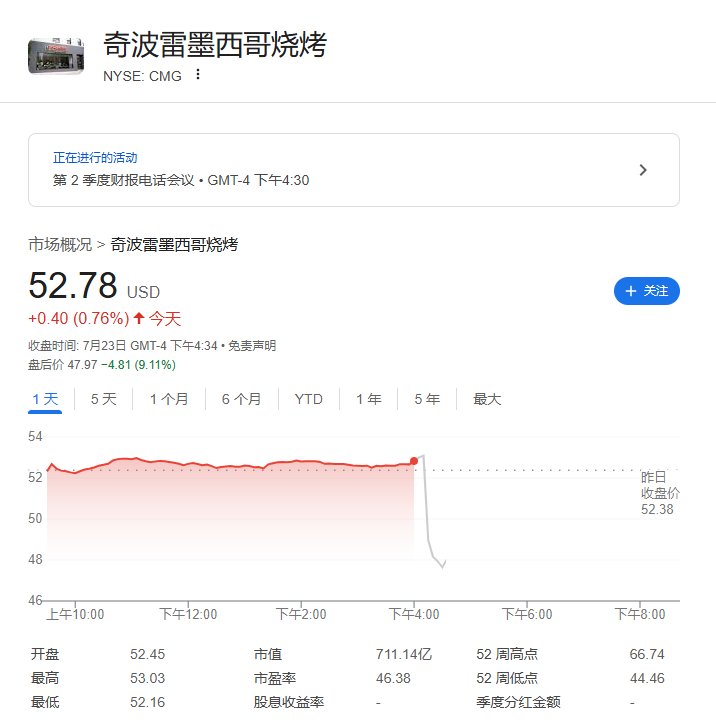This screenshot has height=724, width=716.
Task: Switch to the YTD chart tab
Action: coord(308,399)
